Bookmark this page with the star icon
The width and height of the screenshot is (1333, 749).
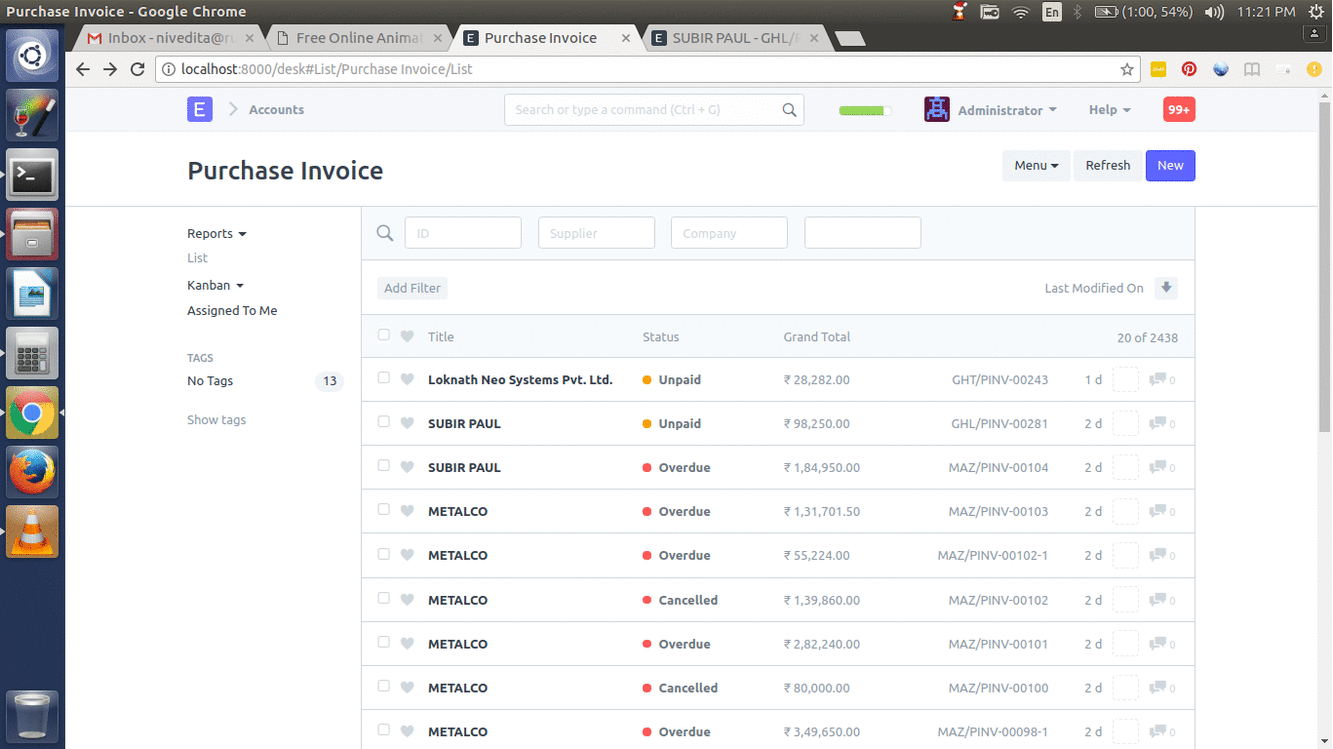click(x=1127, y=69)
